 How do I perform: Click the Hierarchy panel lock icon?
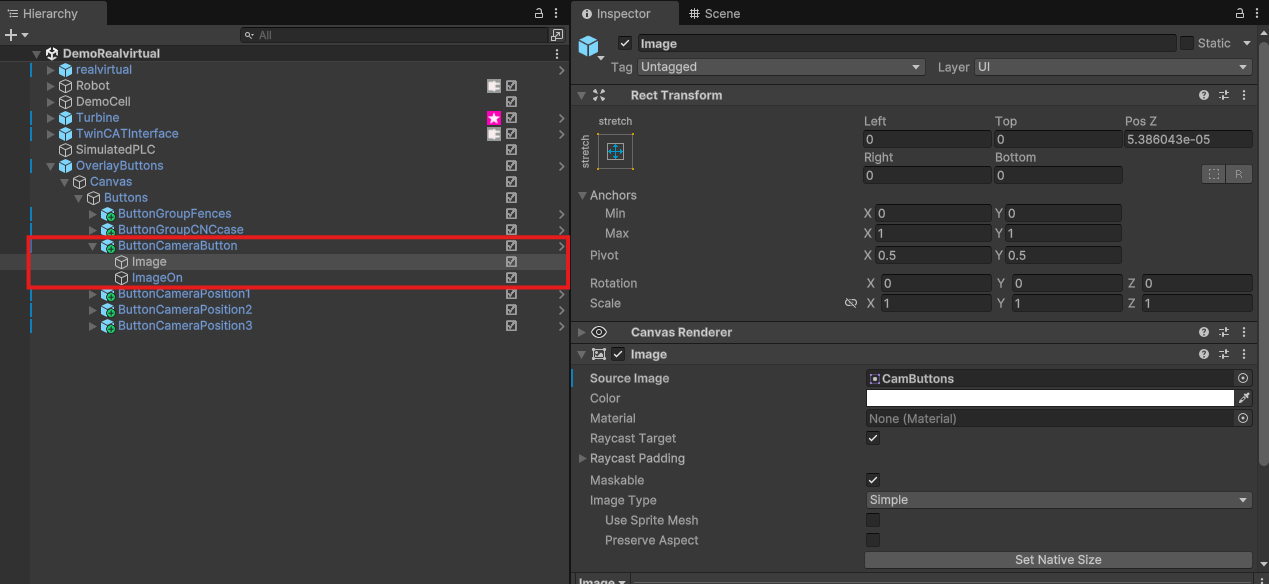(x=539, y=14)
